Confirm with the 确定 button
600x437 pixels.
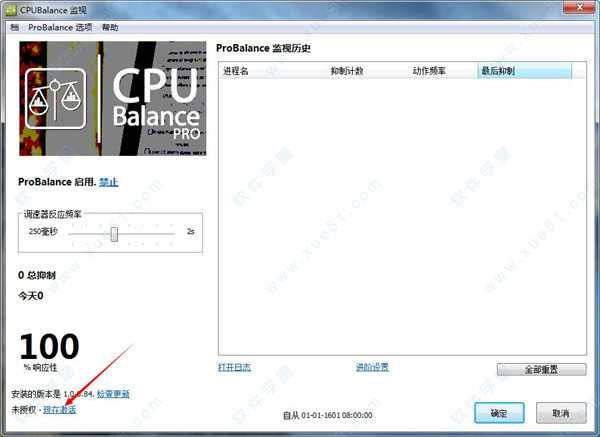(499, 413)
